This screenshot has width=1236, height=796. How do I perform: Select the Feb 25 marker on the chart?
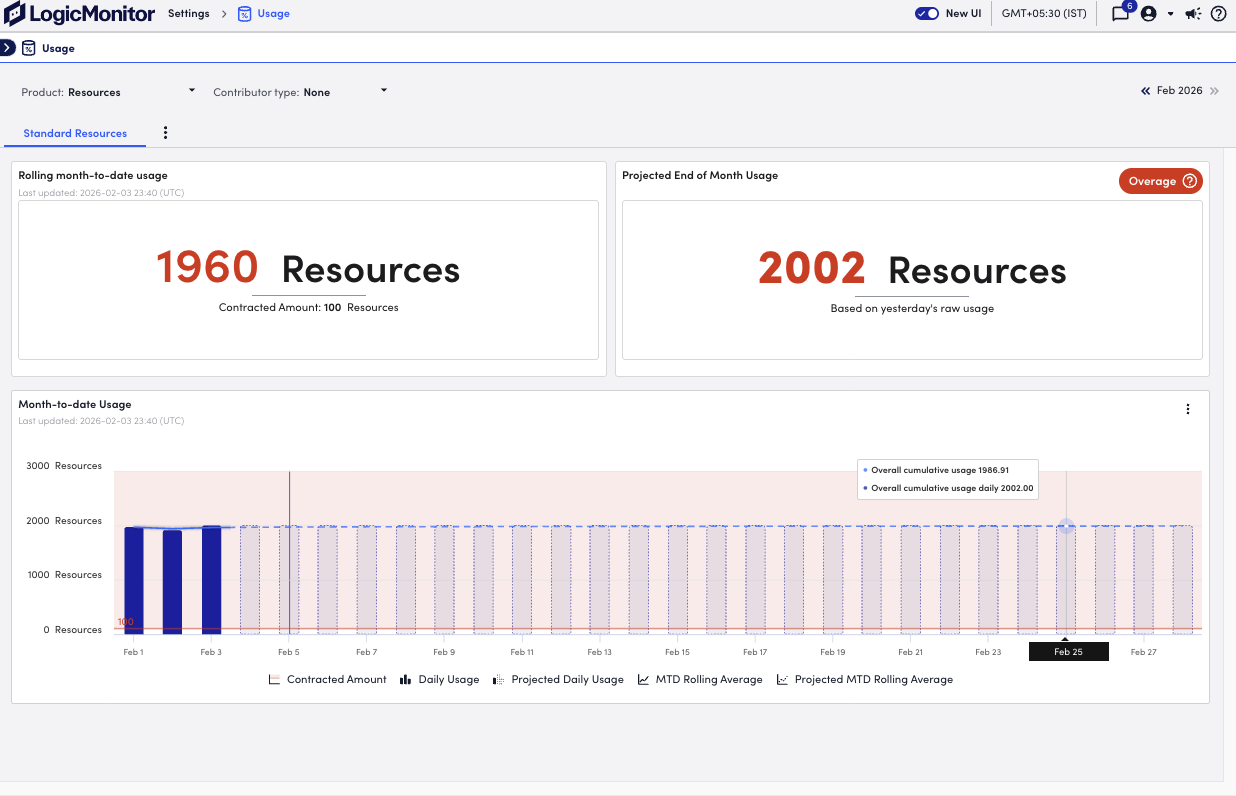point(1068,651)
